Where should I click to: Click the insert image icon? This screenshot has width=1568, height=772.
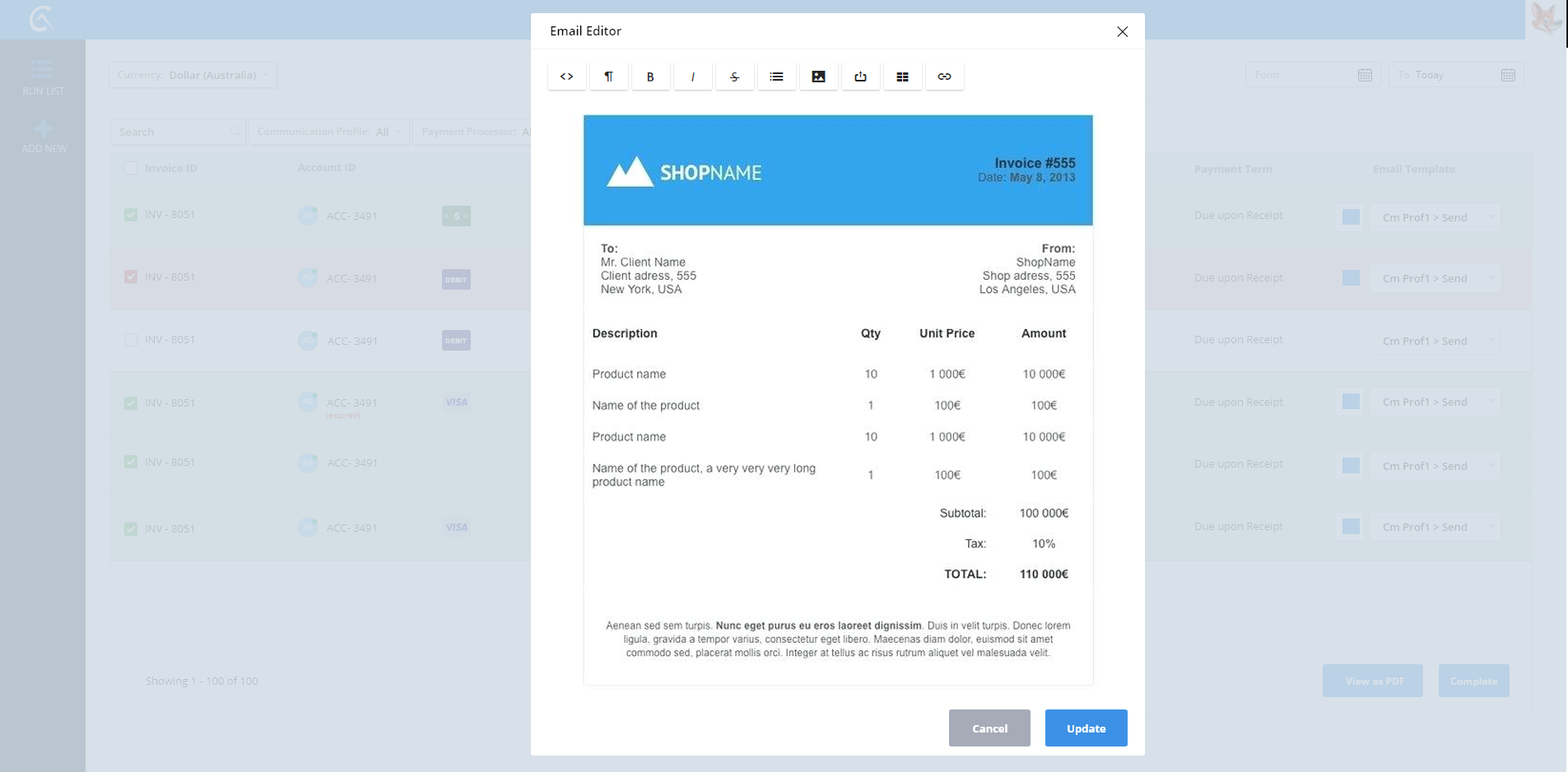pyautogui.click(x=818, y=77)
